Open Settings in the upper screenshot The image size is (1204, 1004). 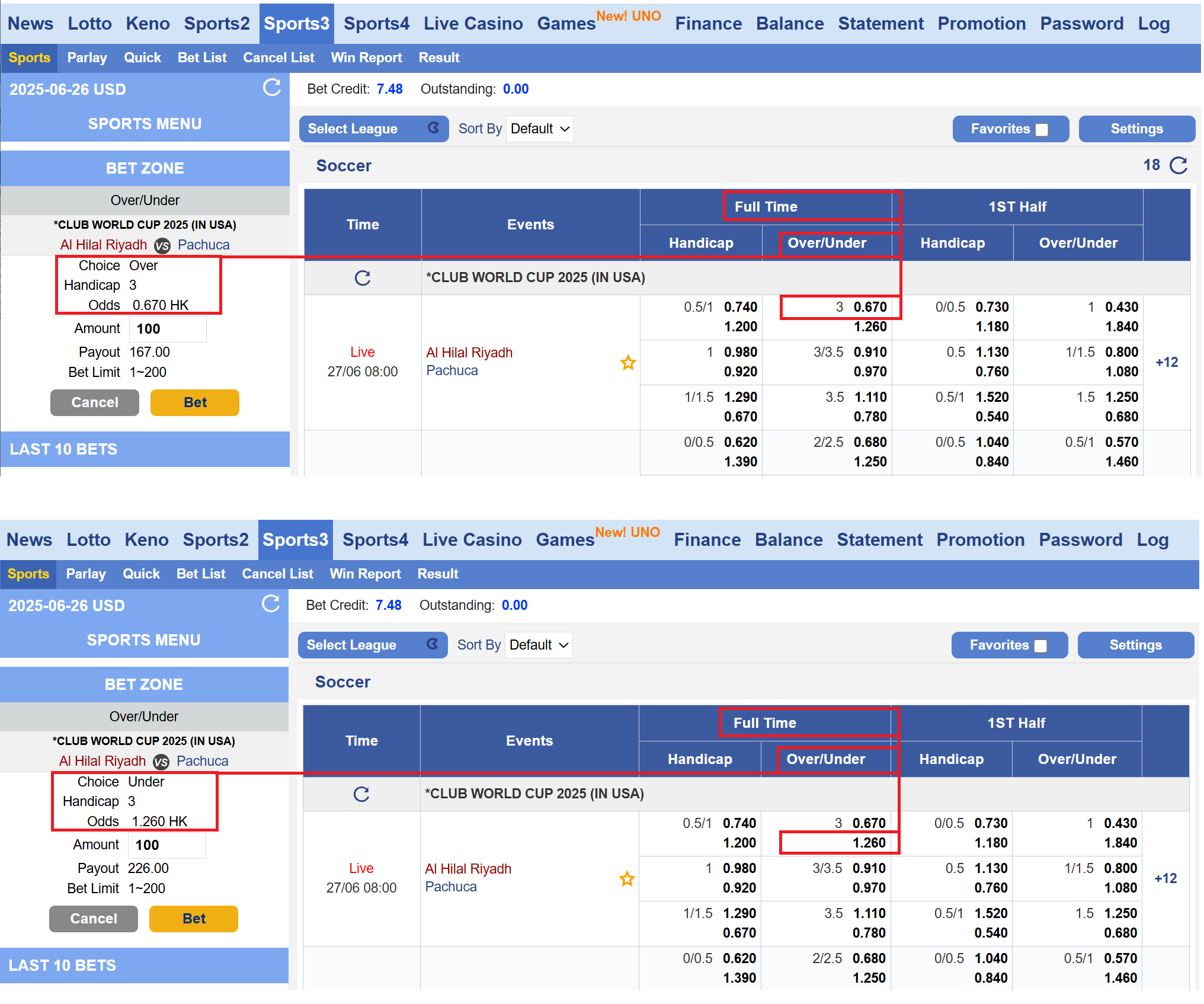pyautogui.click(x=1136, y=129)
